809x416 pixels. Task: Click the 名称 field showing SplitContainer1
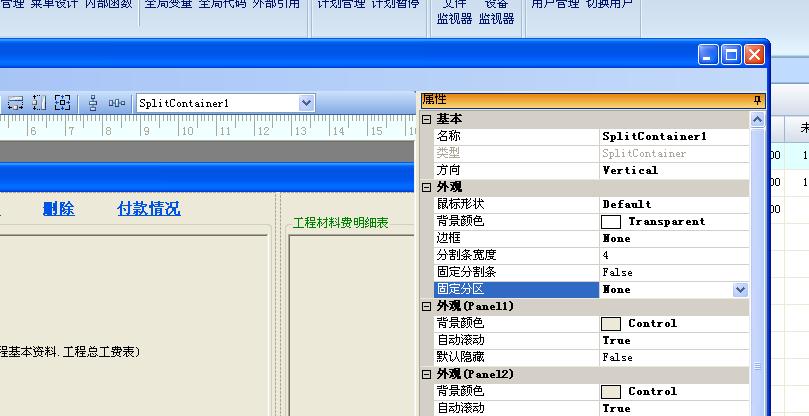673,136
